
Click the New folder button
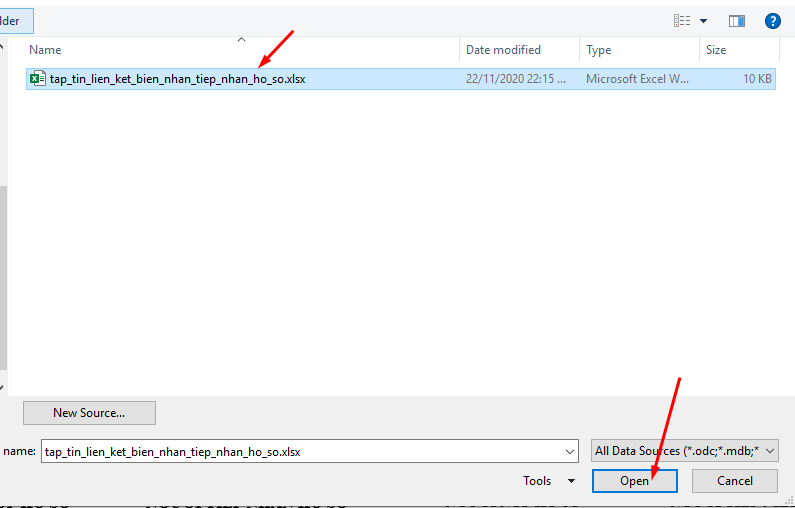pos(14,21)
